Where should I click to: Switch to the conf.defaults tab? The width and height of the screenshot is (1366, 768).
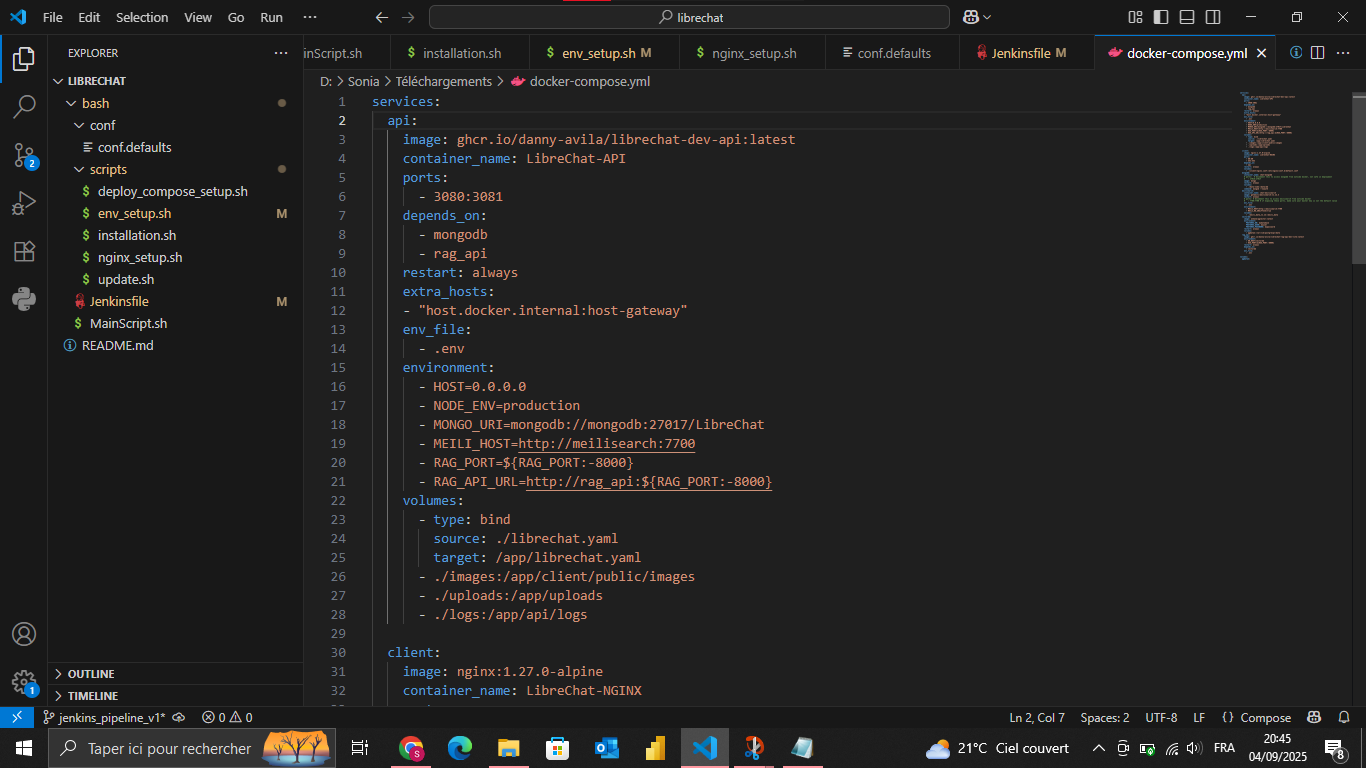(892, 53)
